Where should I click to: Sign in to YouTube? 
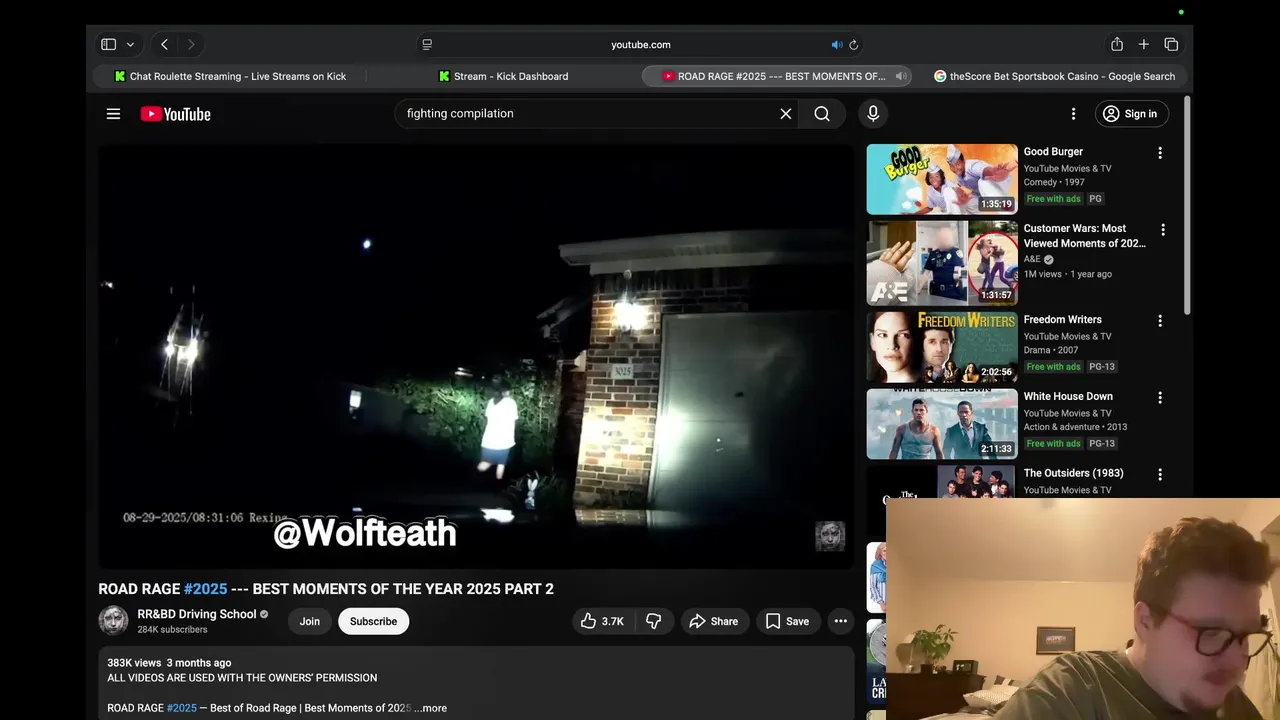coord(1130,114)
